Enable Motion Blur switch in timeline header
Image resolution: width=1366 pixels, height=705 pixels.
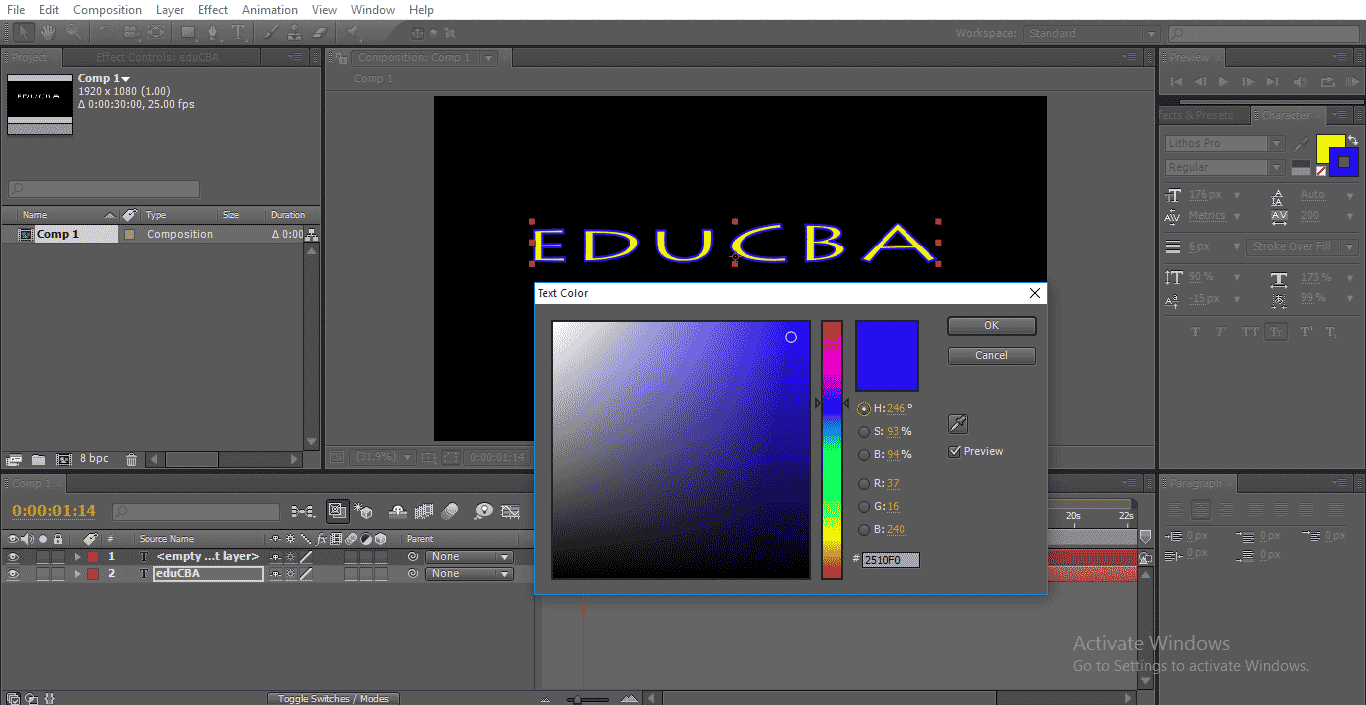(449, 511)
